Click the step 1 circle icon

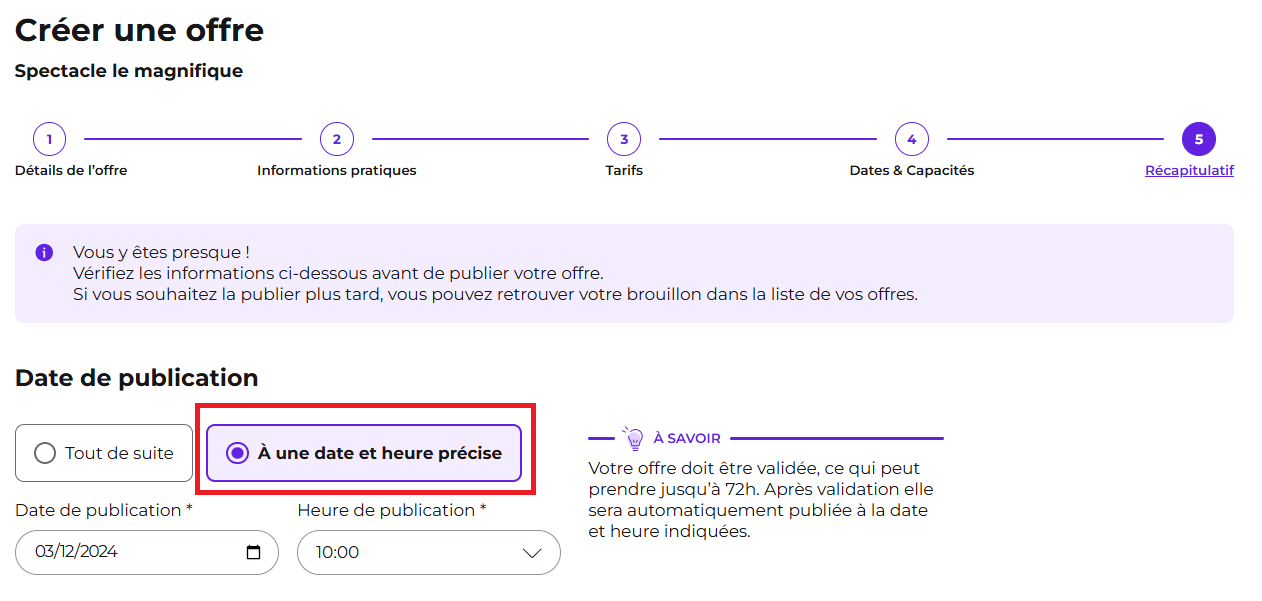49,139
